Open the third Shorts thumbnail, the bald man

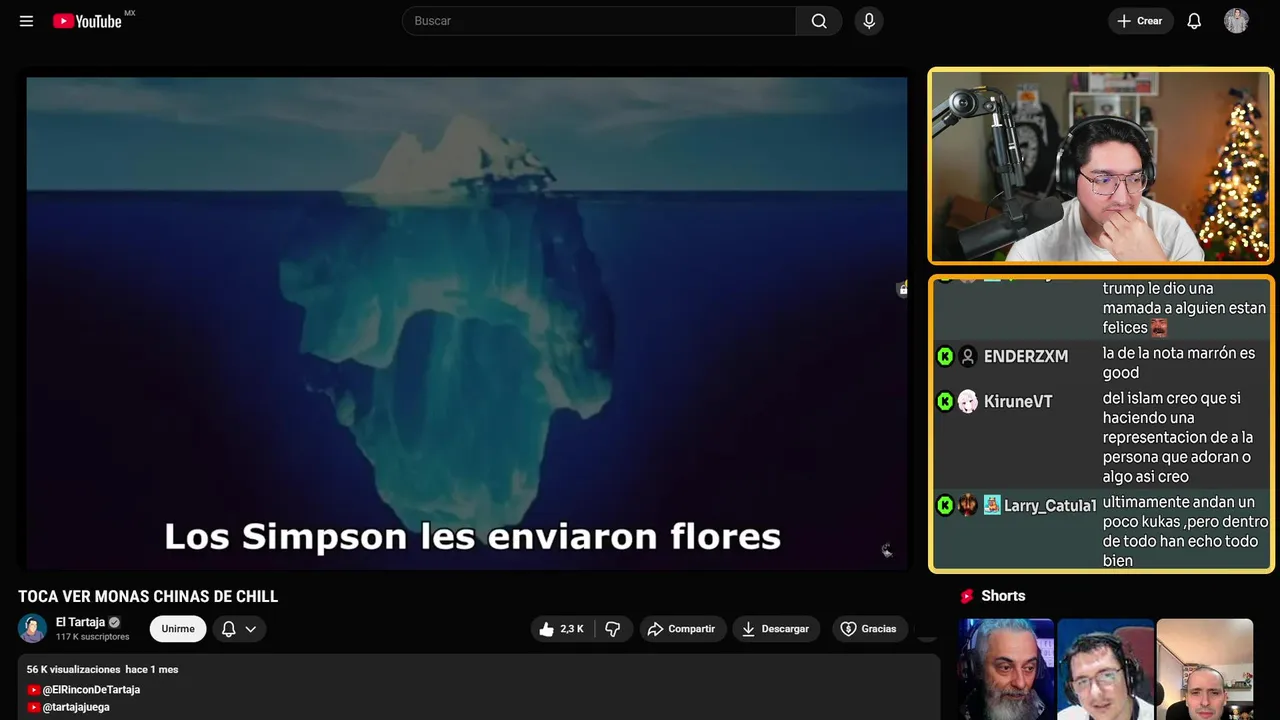(x=1204, y=669)
